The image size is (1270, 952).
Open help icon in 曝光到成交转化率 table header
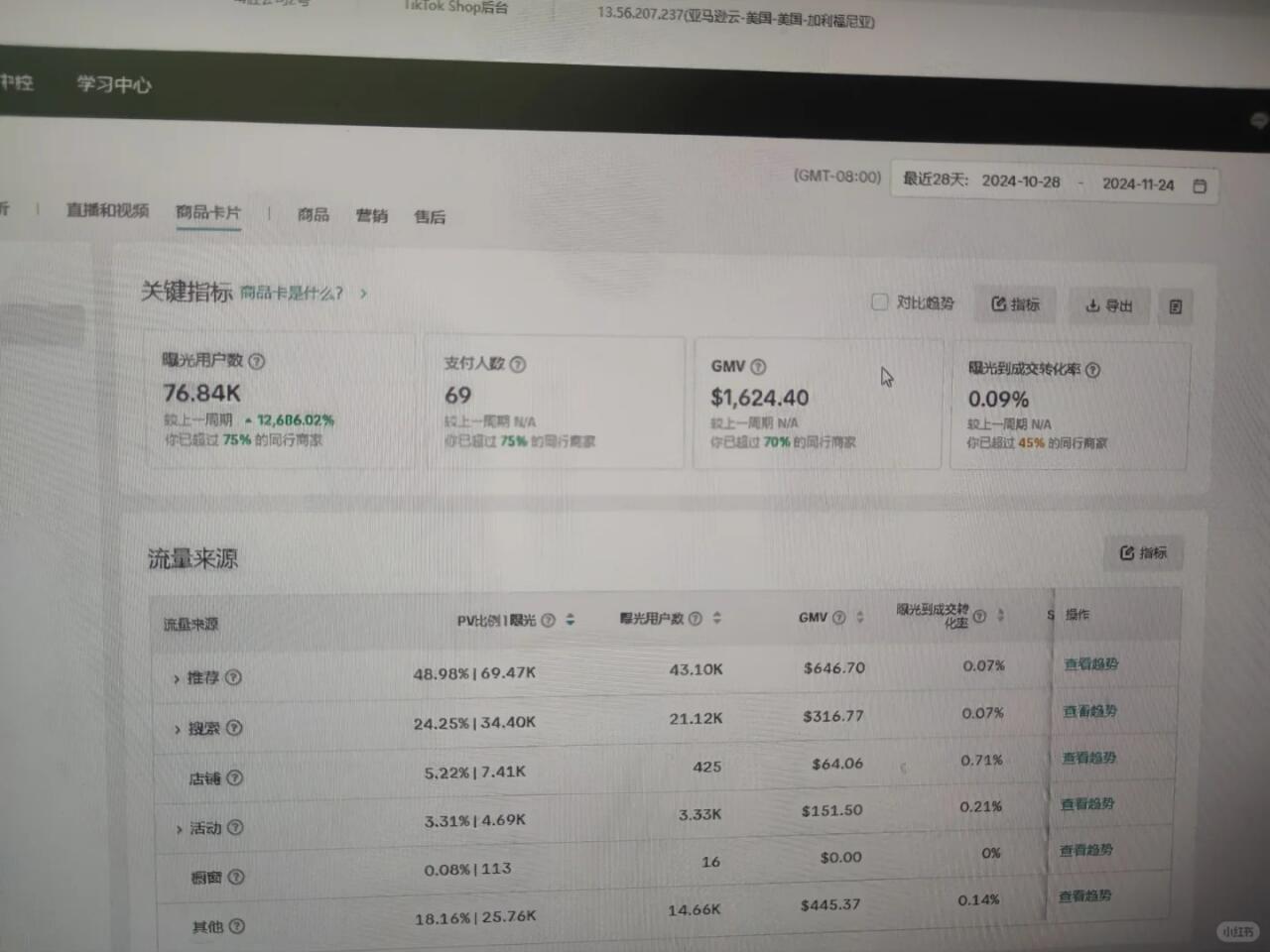click(980, 616)
